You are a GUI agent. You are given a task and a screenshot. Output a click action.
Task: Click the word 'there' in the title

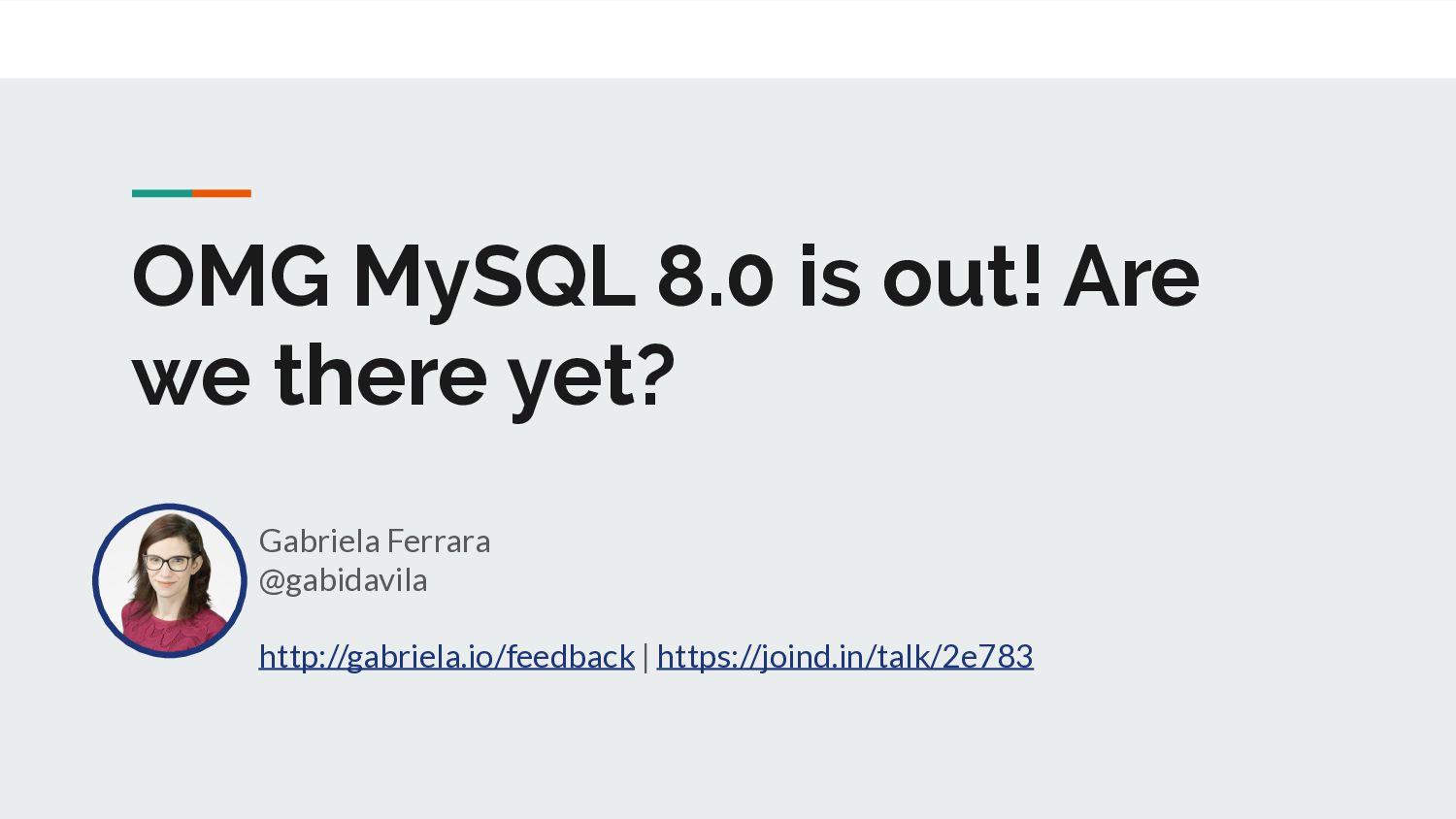click(x=381, y=374)
